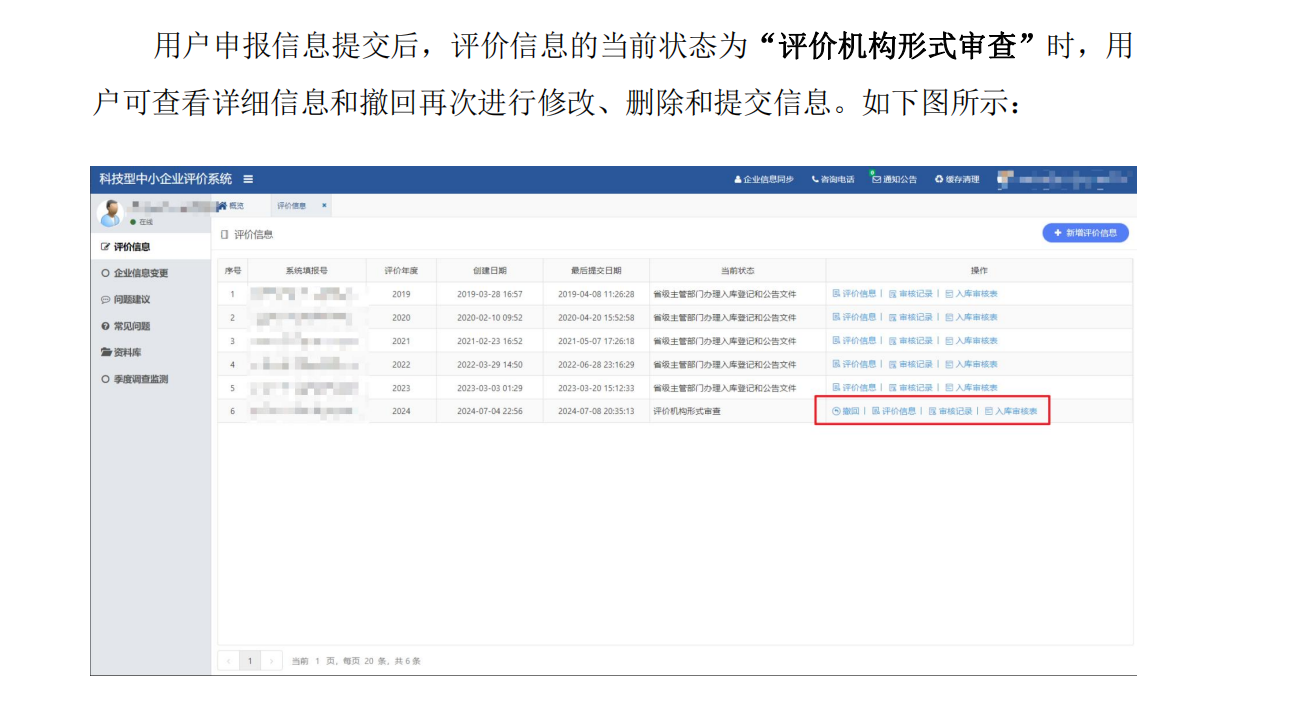1296x707 pixels.
Task: Click the 新增评价信息 button
Action: 1085,233
